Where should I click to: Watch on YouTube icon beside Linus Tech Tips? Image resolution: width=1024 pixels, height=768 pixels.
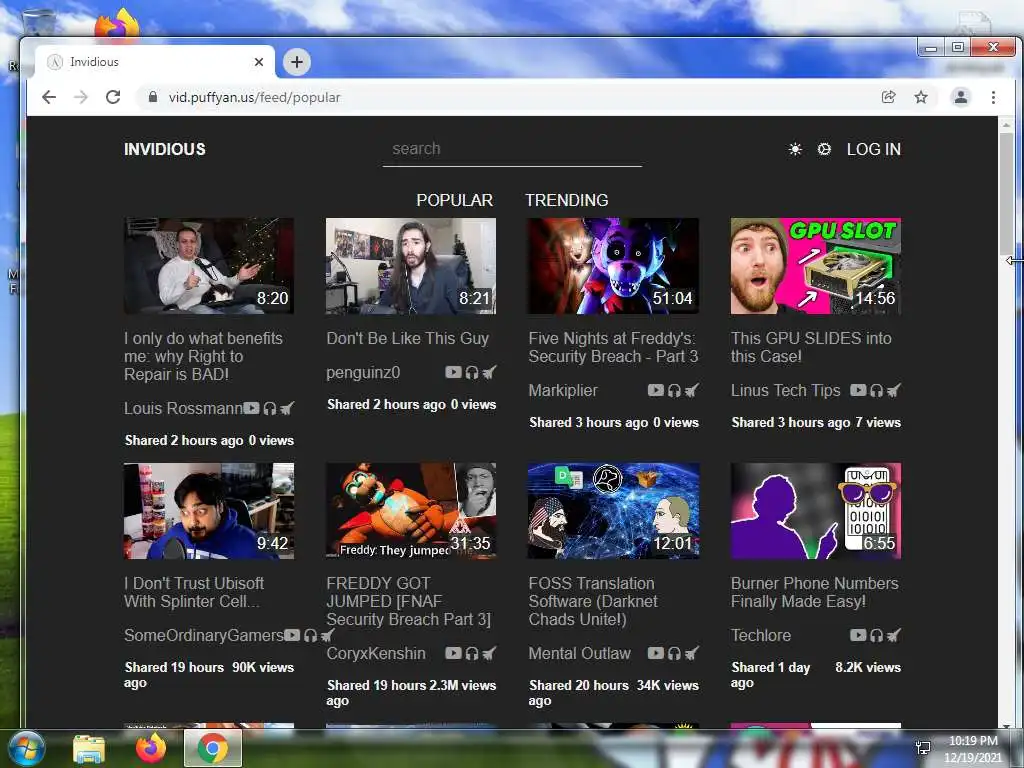(x=858, y=390)
